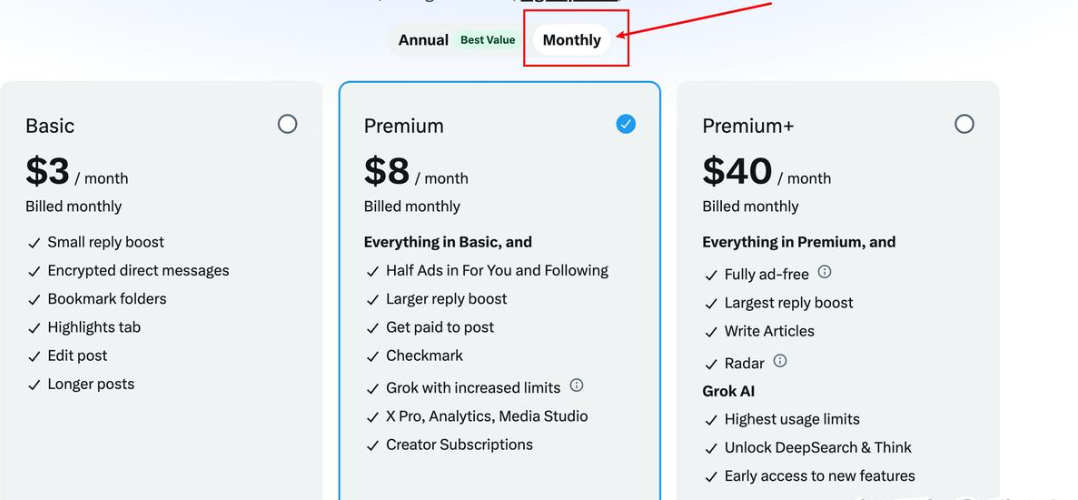
Task: Click the blue checkmark on the Premium card
Action: 626,124
